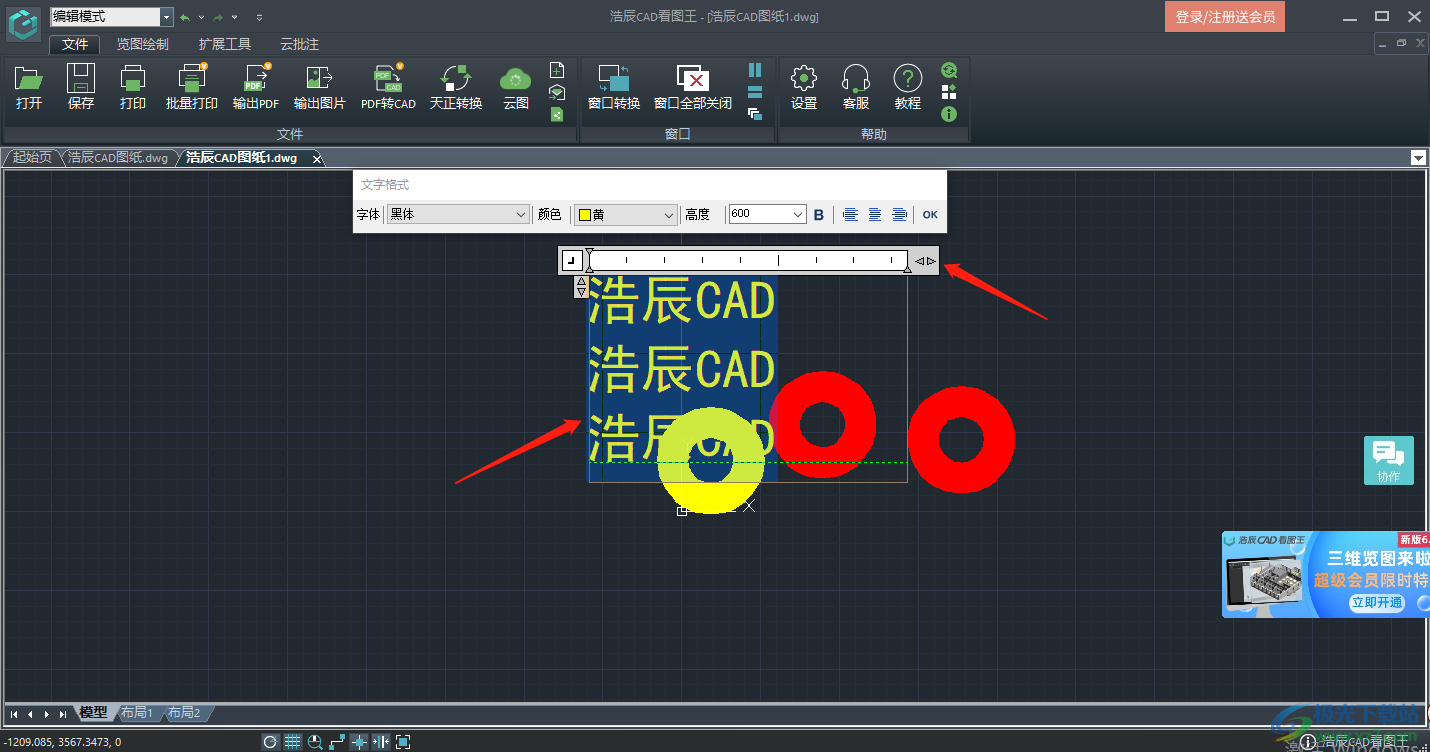
Task: Set text alignment to center
Action: click(875, 215)
